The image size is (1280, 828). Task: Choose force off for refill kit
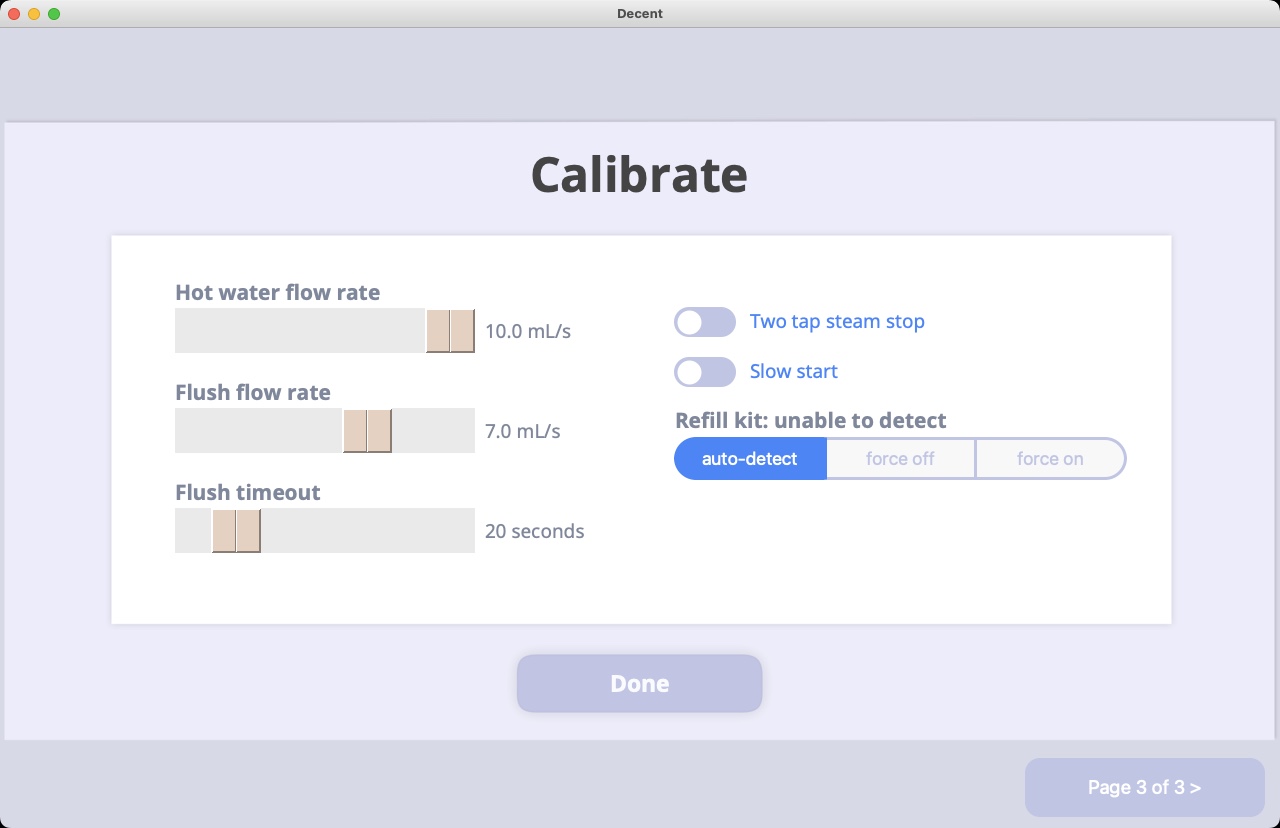point(901,459)
